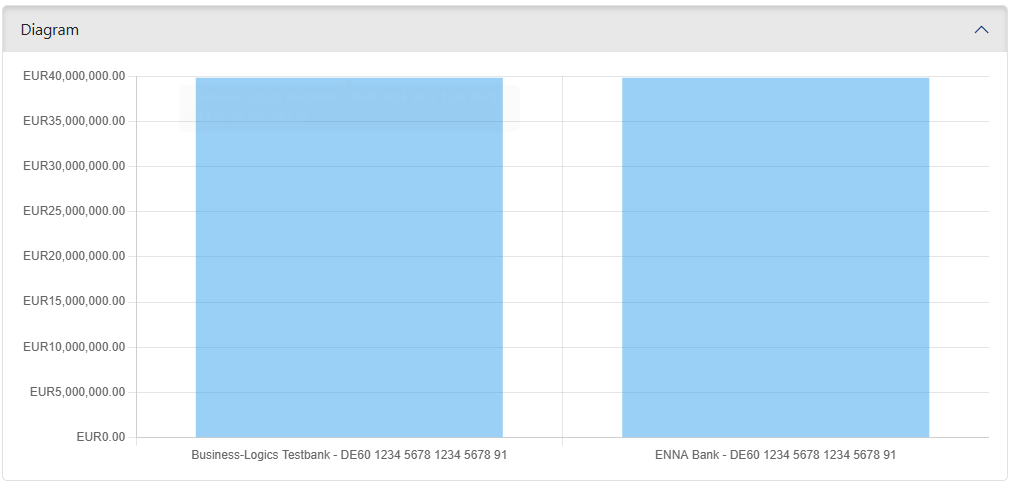Click the EUR20,000,000.00 axis label
Viewport: 1012px width, 484px height.
[x=74, y=257]
